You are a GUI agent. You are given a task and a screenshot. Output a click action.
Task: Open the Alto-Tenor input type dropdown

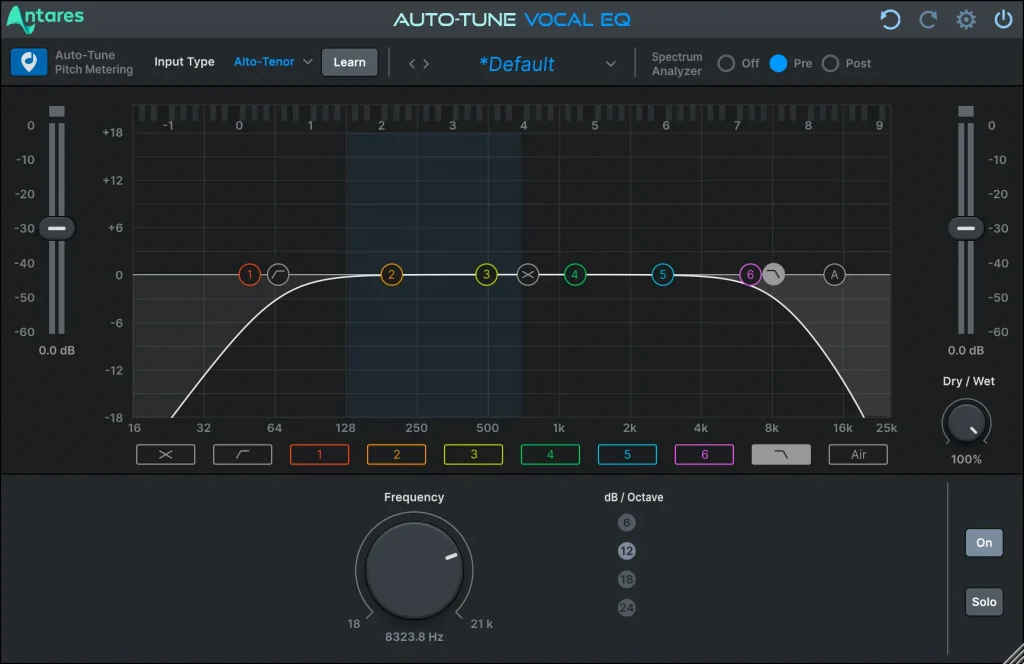point(265,61)
